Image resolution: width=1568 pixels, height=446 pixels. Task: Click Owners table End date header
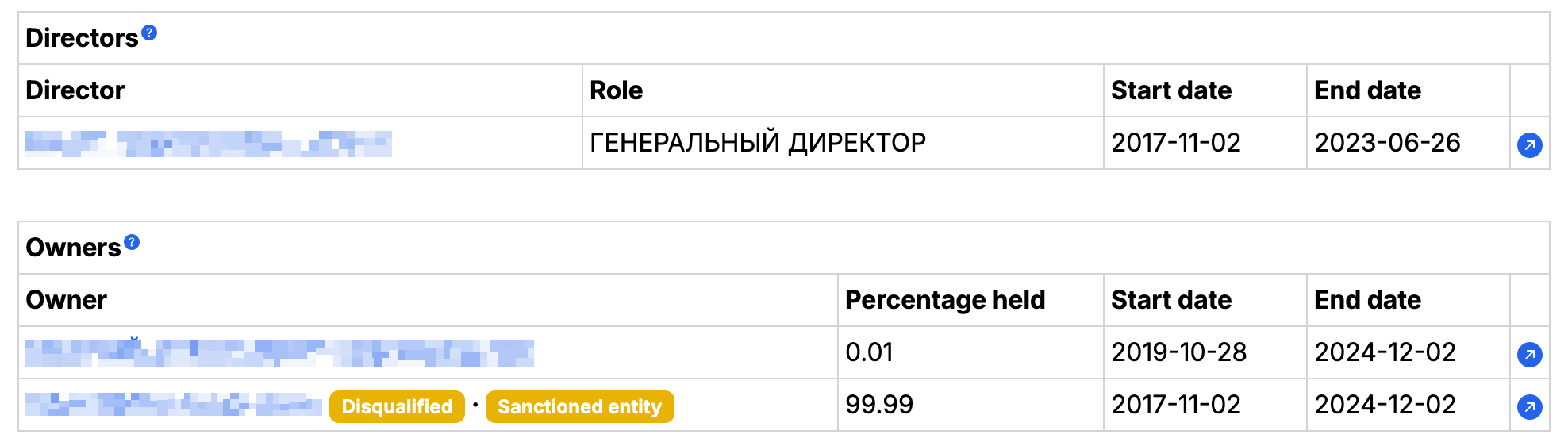tap(1367, 300)
